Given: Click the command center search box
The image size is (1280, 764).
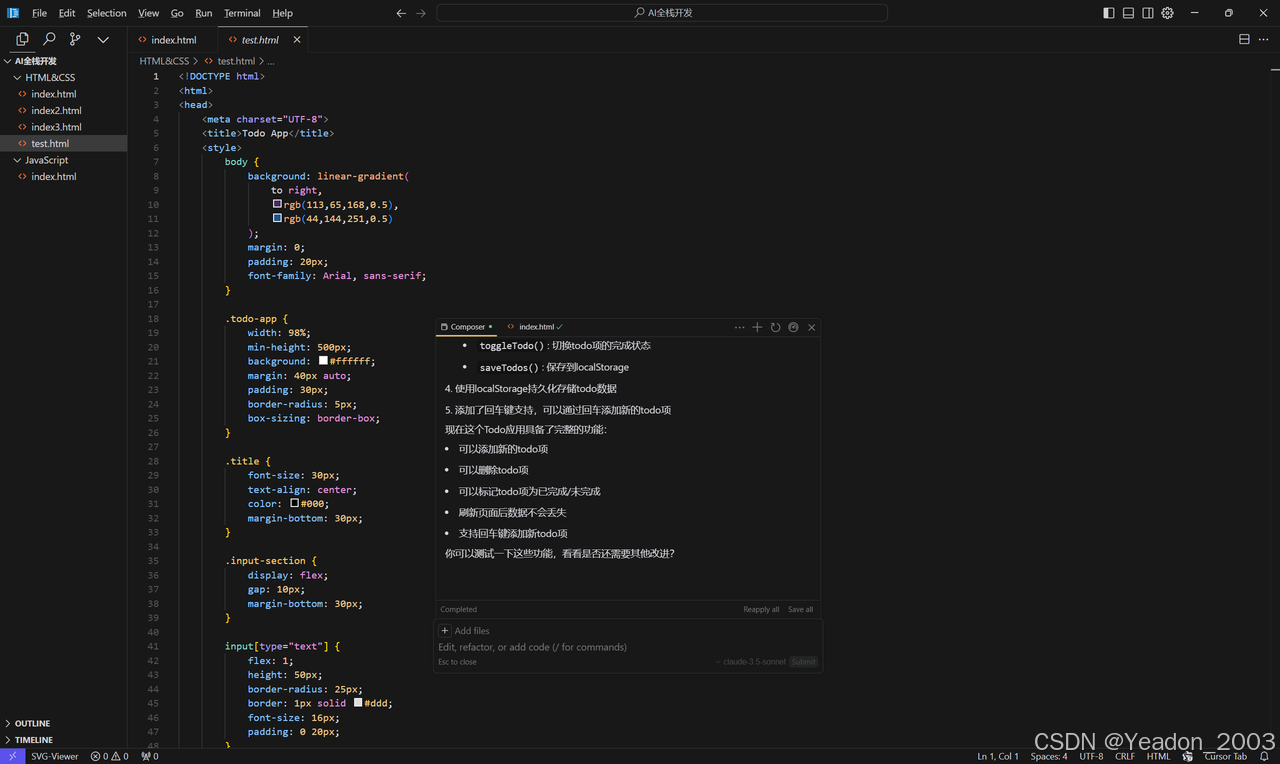Looking at the screenshot, I should (x=662, y=13).
